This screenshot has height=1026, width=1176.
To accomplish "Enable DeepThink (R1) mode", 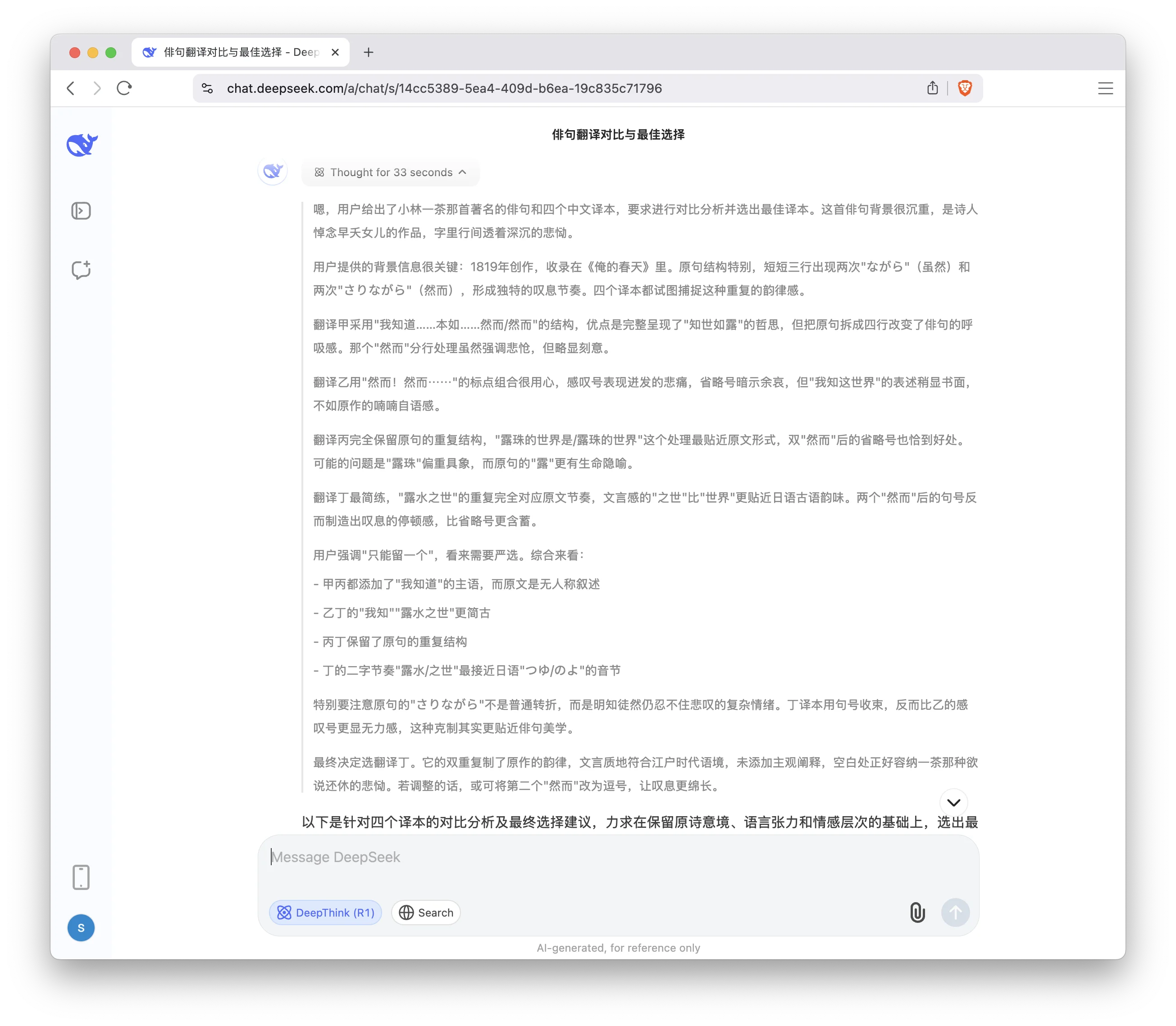I will pyautogui.click(x=325, y=913).
